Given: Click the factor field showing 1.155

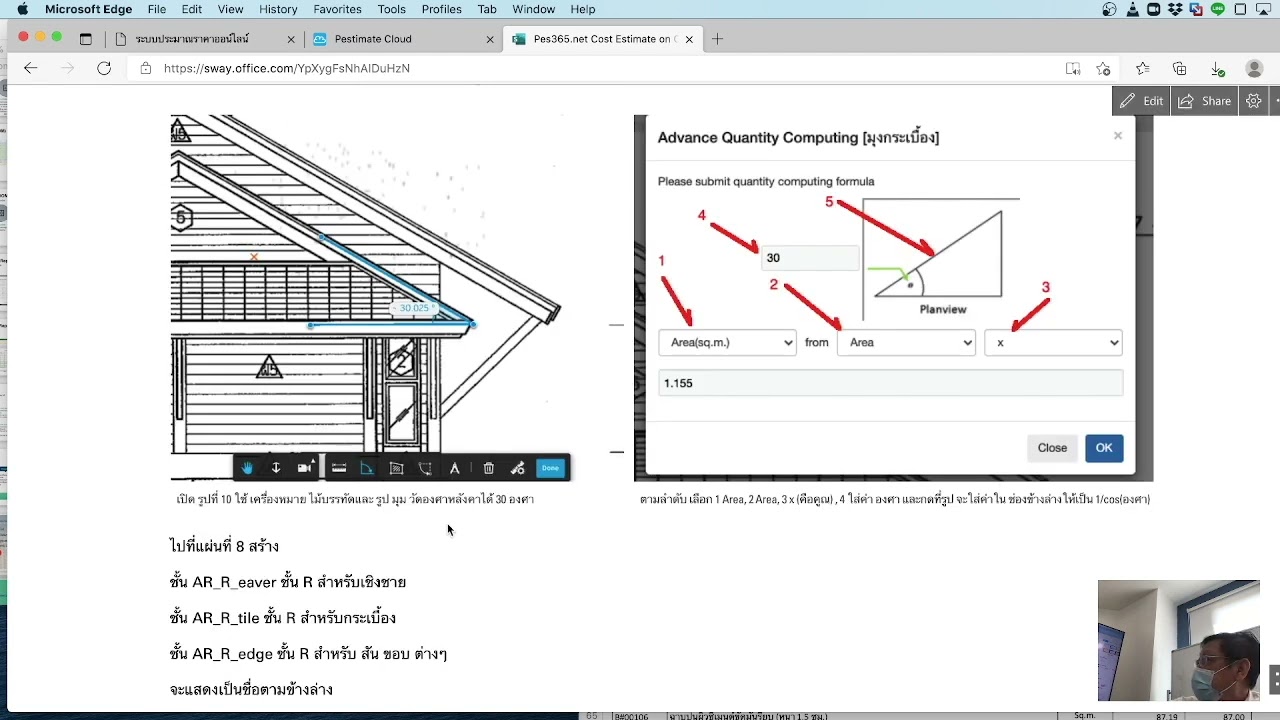Looking at the screenshot, I should coord(890,383).
